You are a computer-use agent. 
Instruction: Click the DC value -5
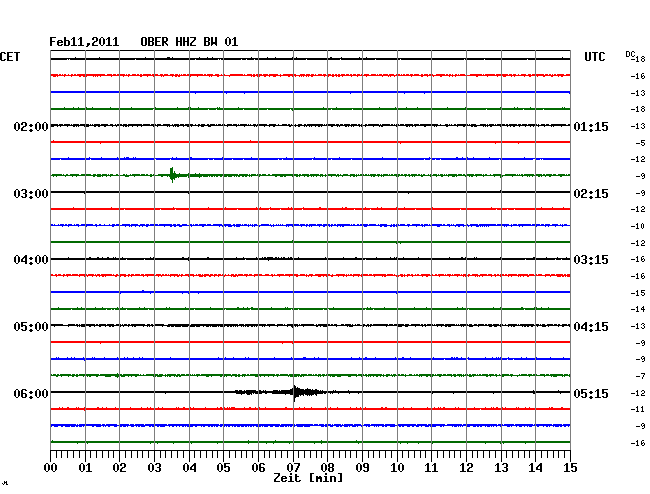pos(640,143)
